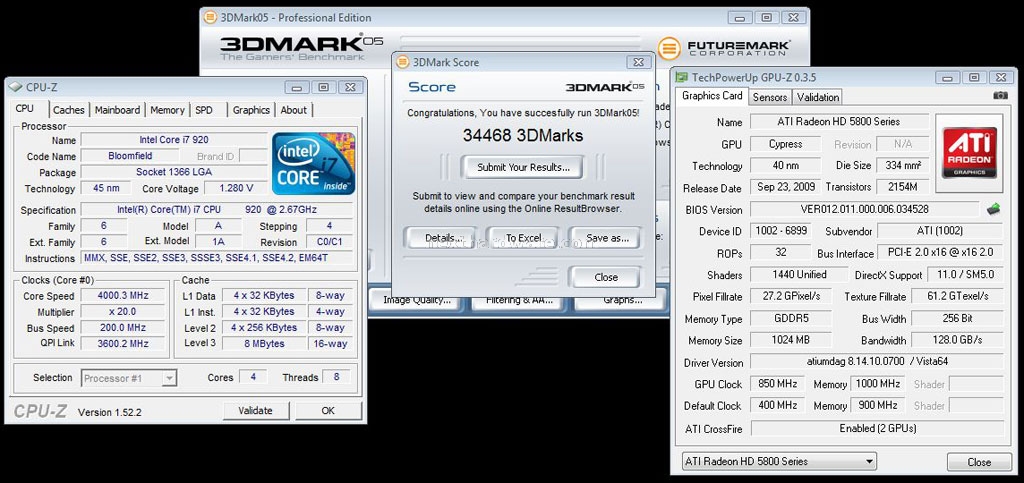Screen dimensions: 1024x483
Task: Click the Close button in GPU-Z
Action: tap(979, 462)
